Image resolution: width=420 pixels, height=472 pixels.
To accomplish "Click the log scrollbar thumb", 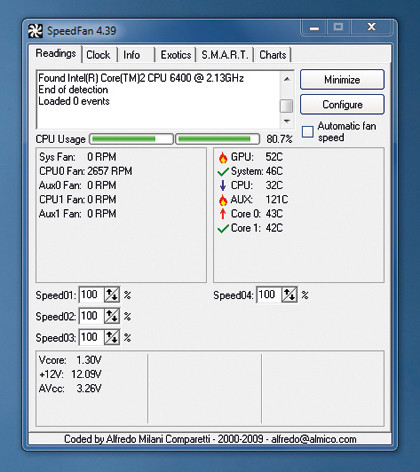I will click(x=286, y=106).
